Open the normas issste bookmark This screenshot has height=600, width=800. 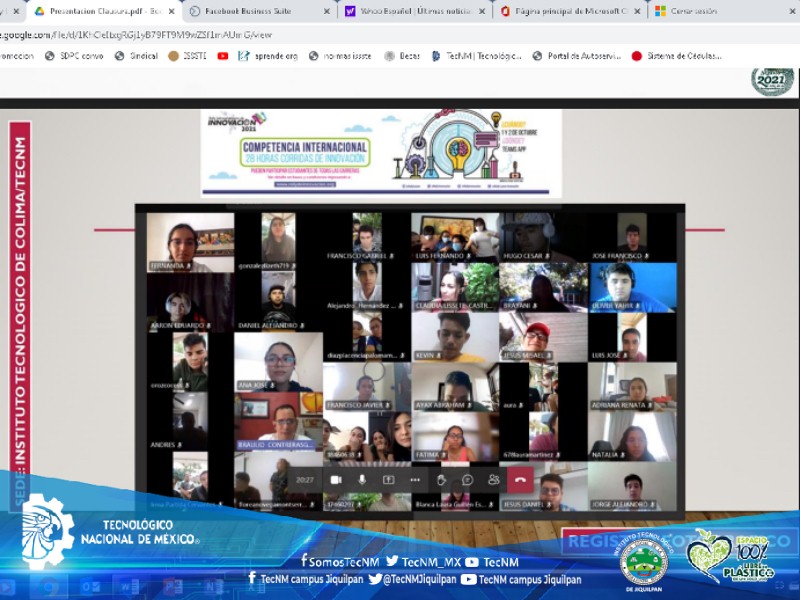click(x=340, y=56)
